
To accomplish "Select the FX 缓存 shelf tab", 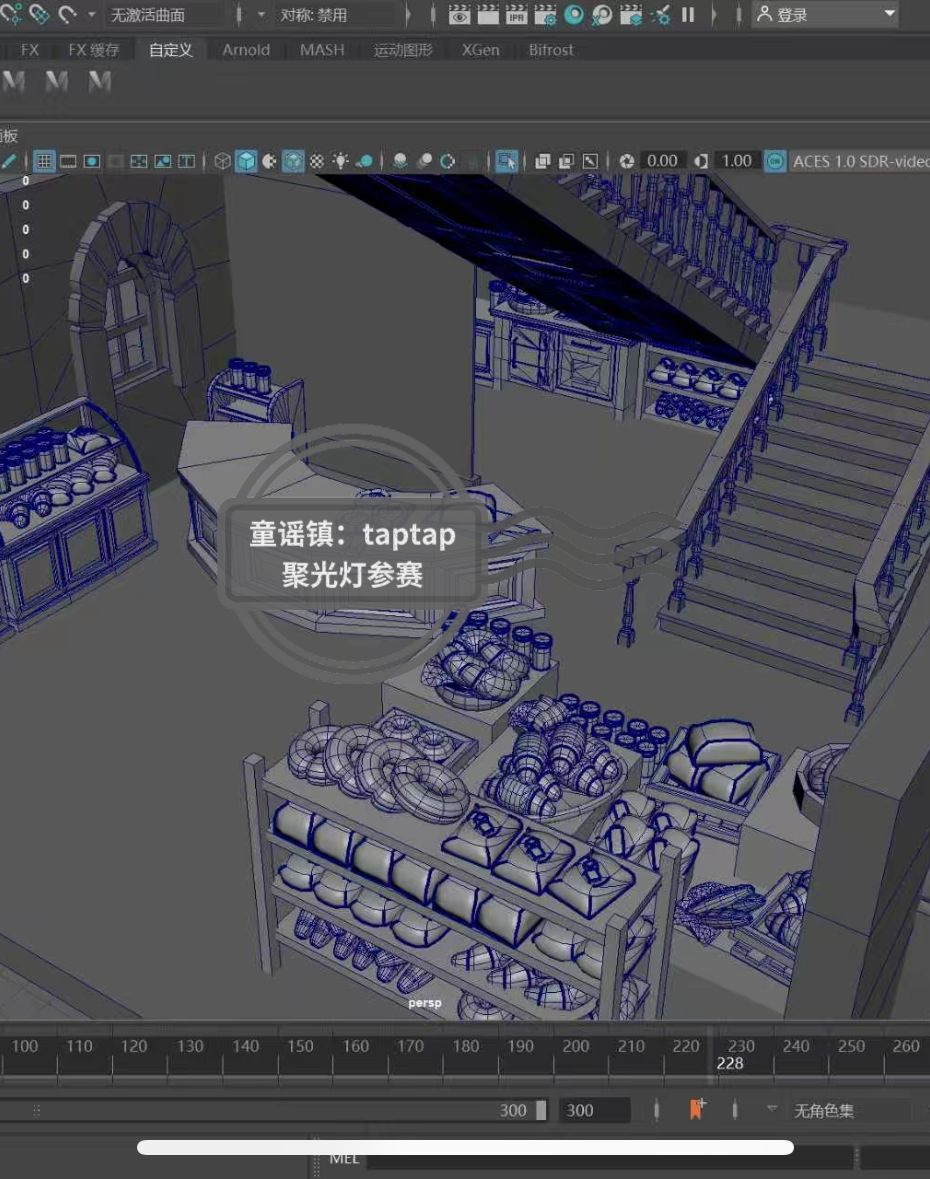I will tap(94, 50).
